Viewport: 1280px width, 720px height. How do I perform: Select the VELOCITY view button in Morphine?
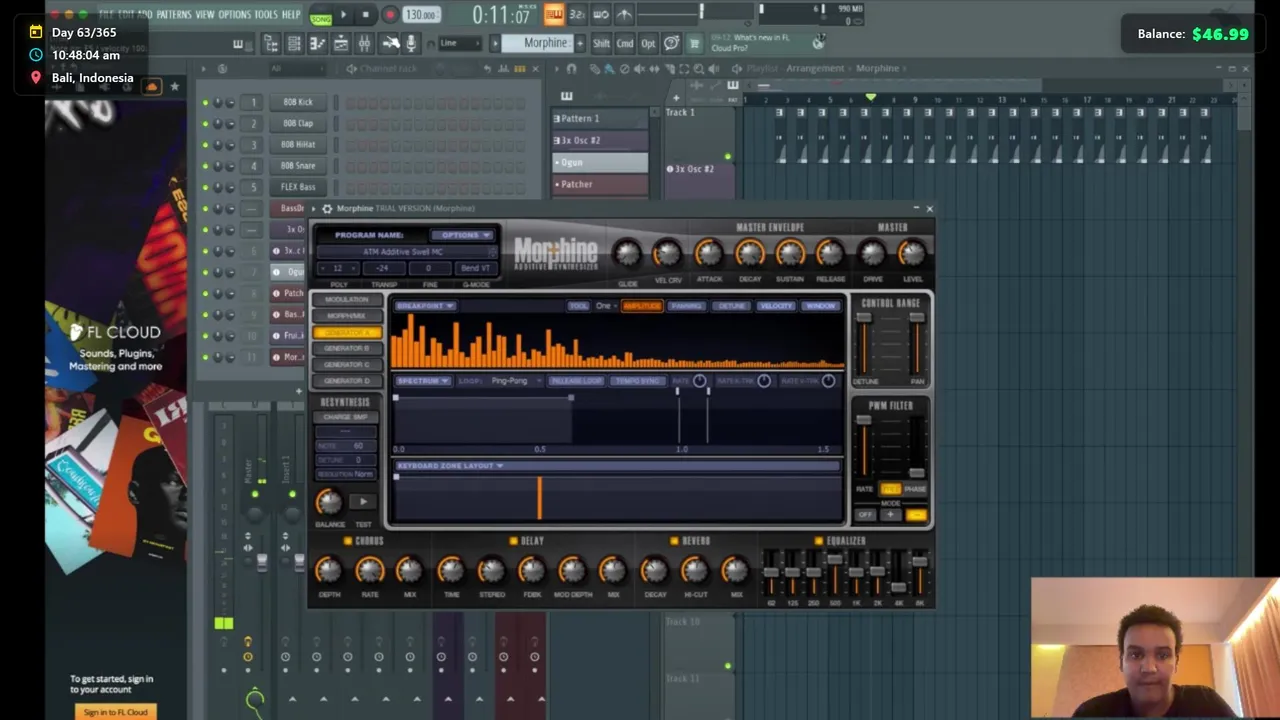[776, 306]
